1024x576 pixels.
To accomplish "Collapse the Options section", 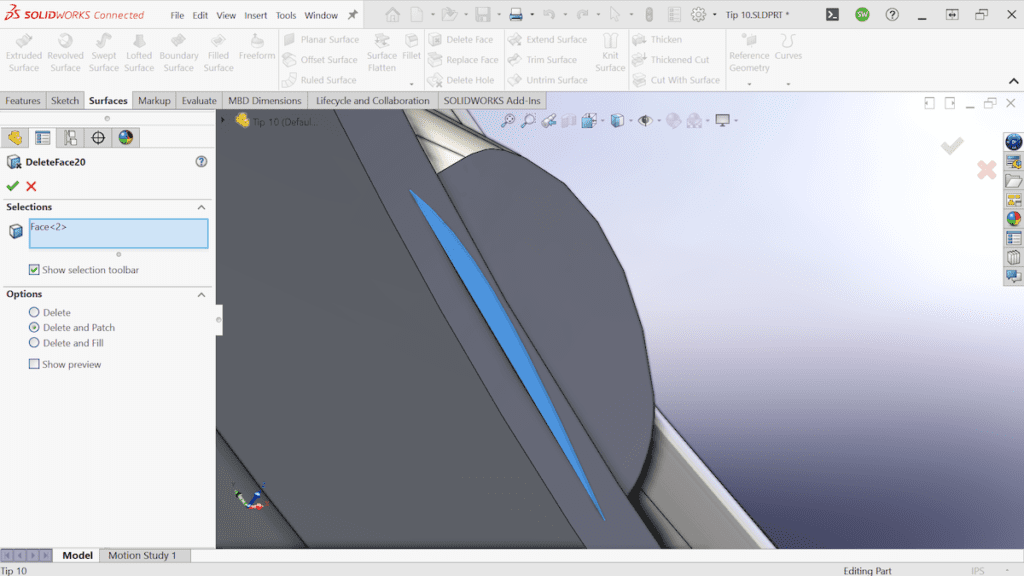I will pyautogui.click(x=203, y=294).
